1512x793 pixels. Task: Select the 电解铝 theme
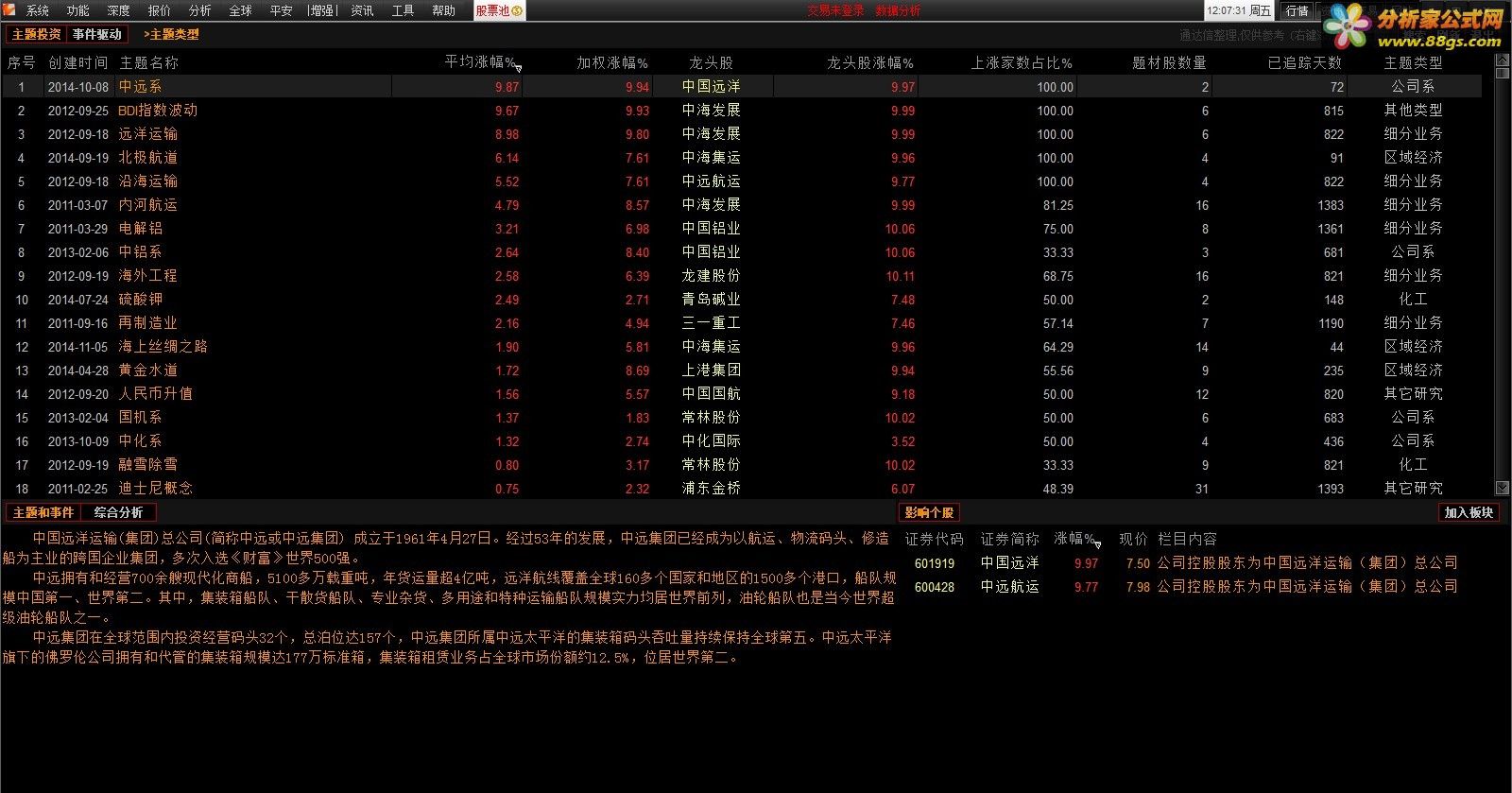click(x=140, y=228)
